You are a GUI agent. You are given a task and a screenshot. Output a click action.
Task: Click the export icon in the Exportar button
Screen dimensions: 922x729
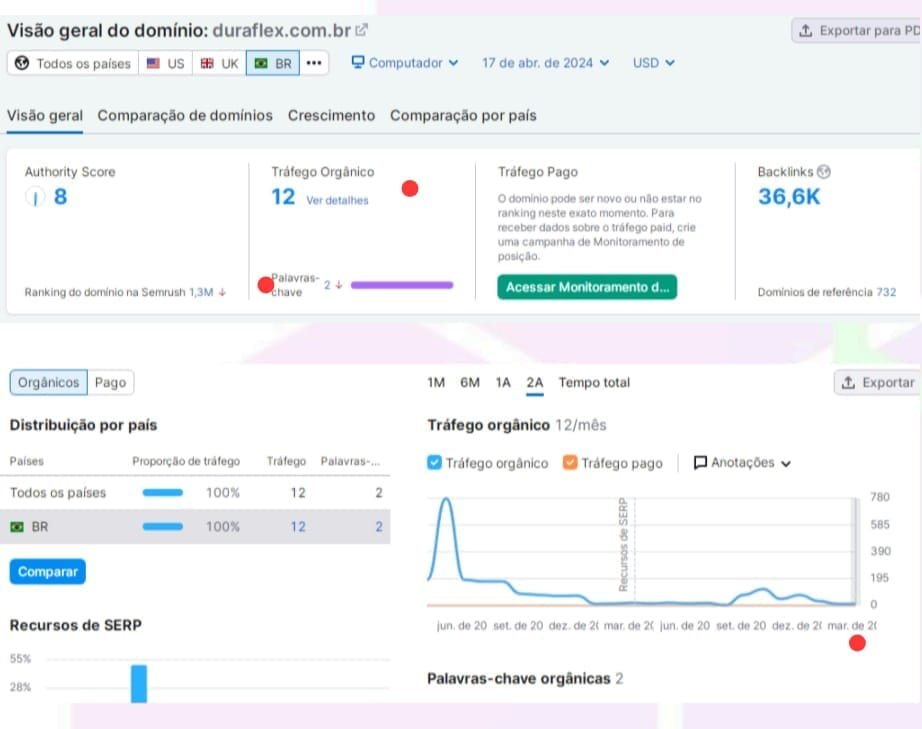[848, 383]
